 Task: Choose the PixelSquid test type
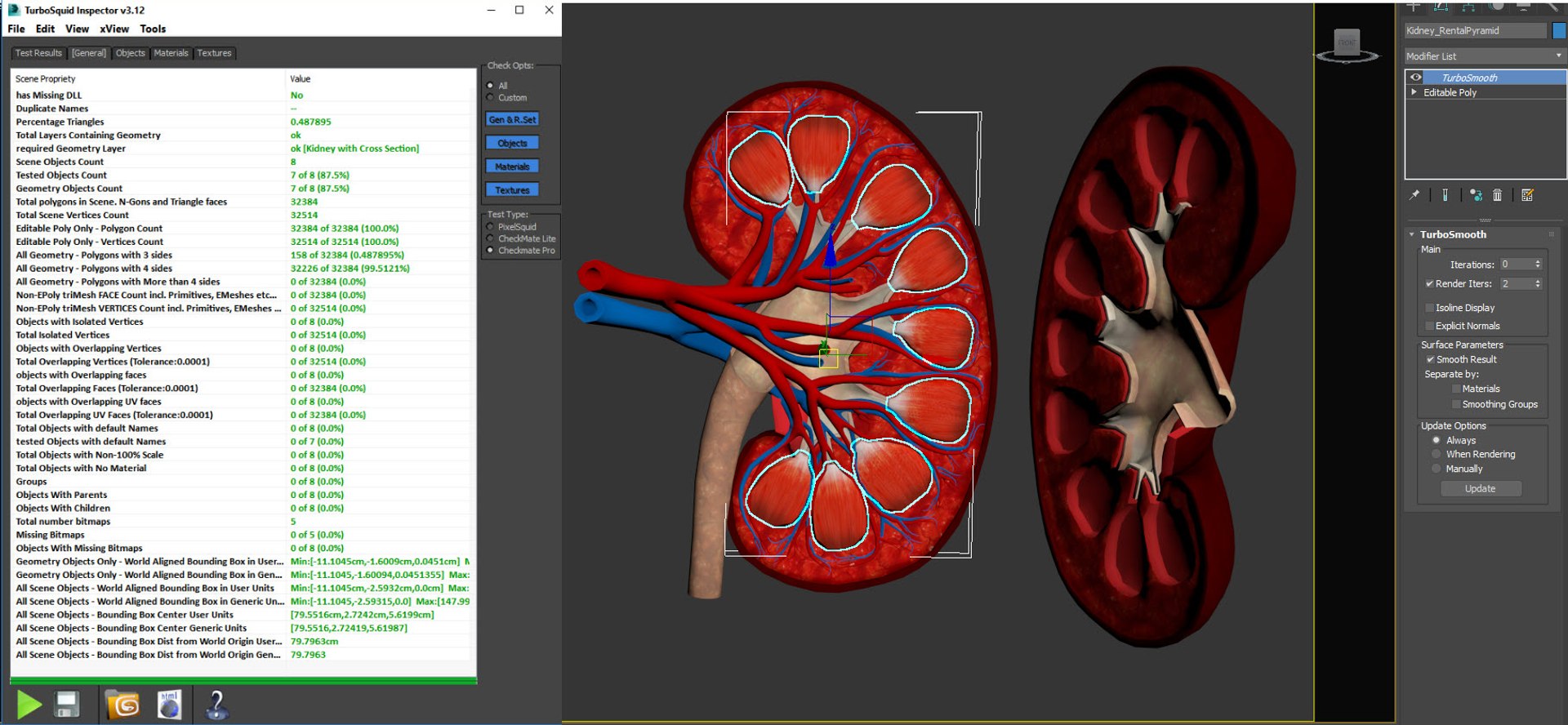click(x=490, y=226)
